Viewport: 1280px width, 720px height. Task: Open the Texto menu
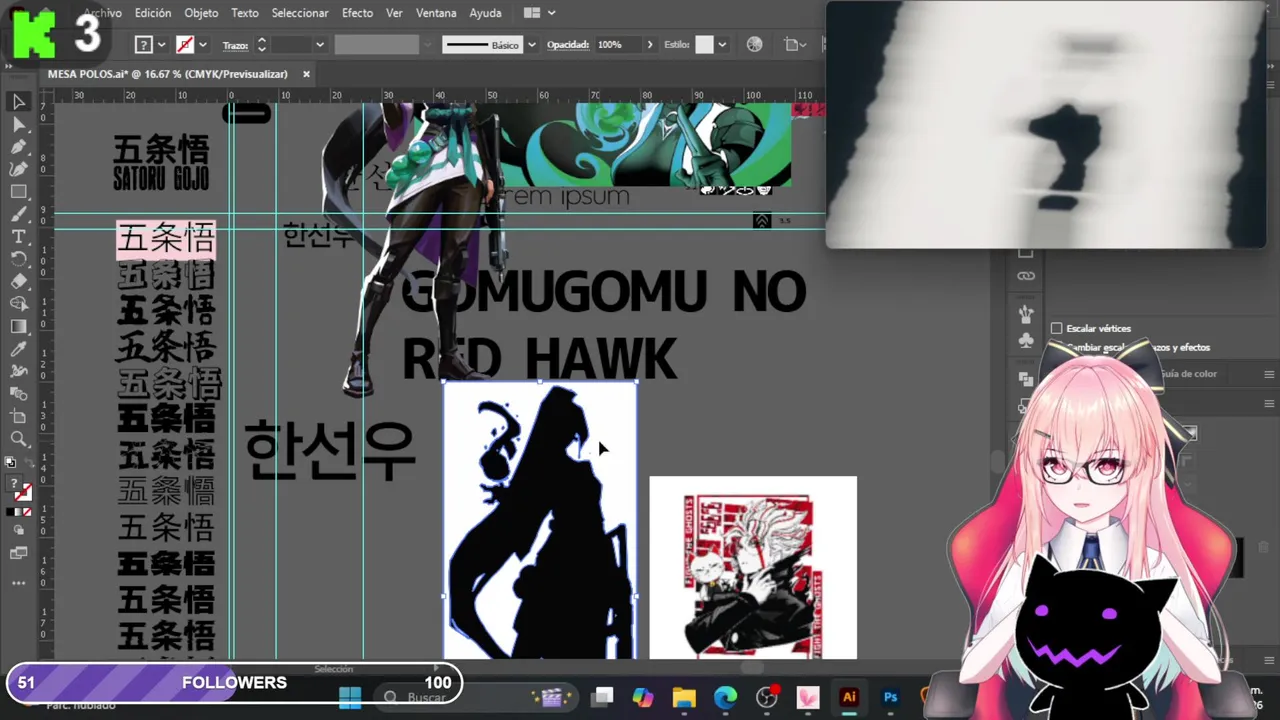245,13
